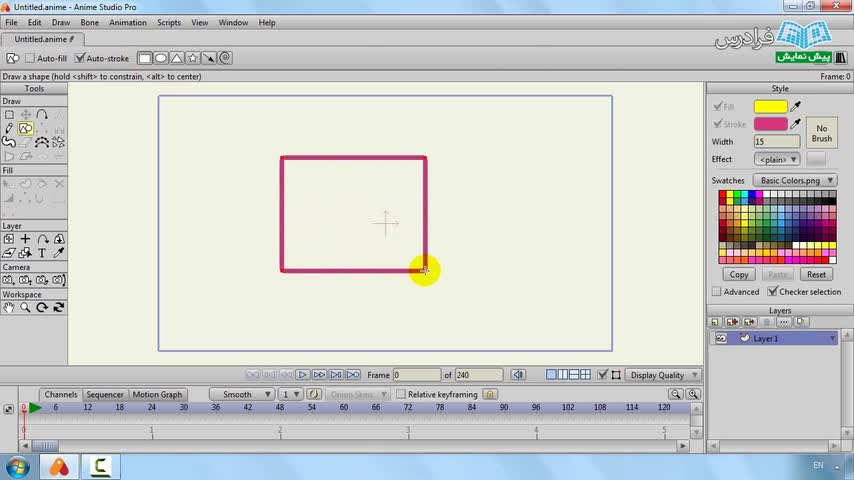Pick the arrow shape option

tap(209, 58)
